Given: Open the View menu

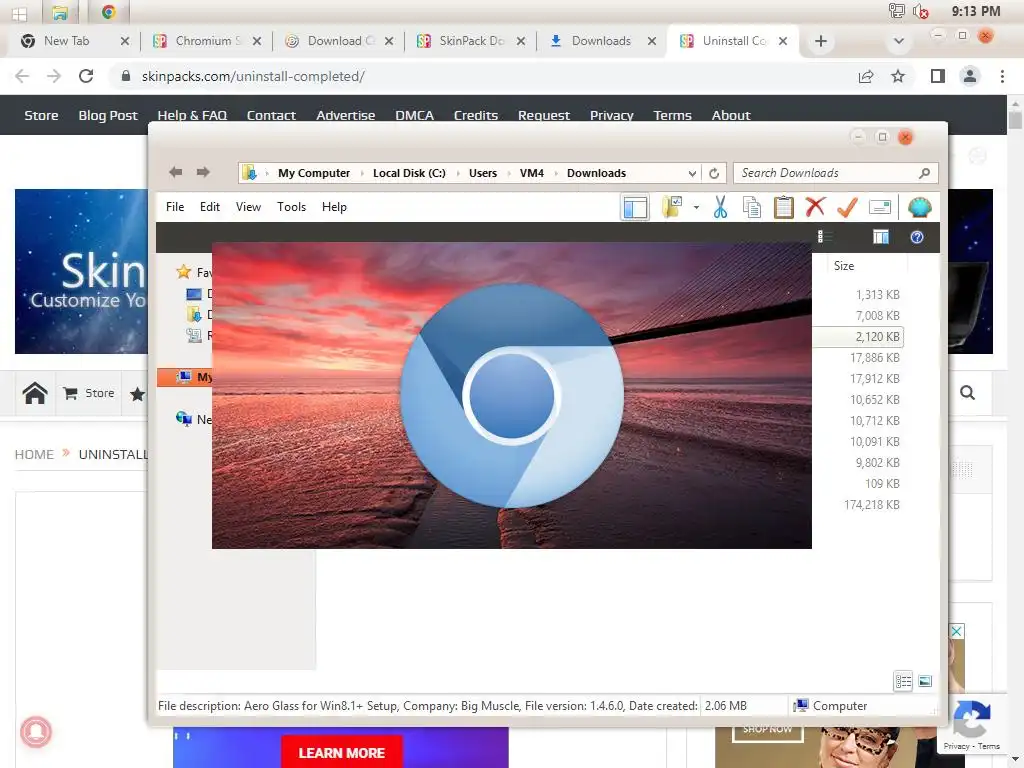Looking at the screenshot, I should tap(248, 207).
